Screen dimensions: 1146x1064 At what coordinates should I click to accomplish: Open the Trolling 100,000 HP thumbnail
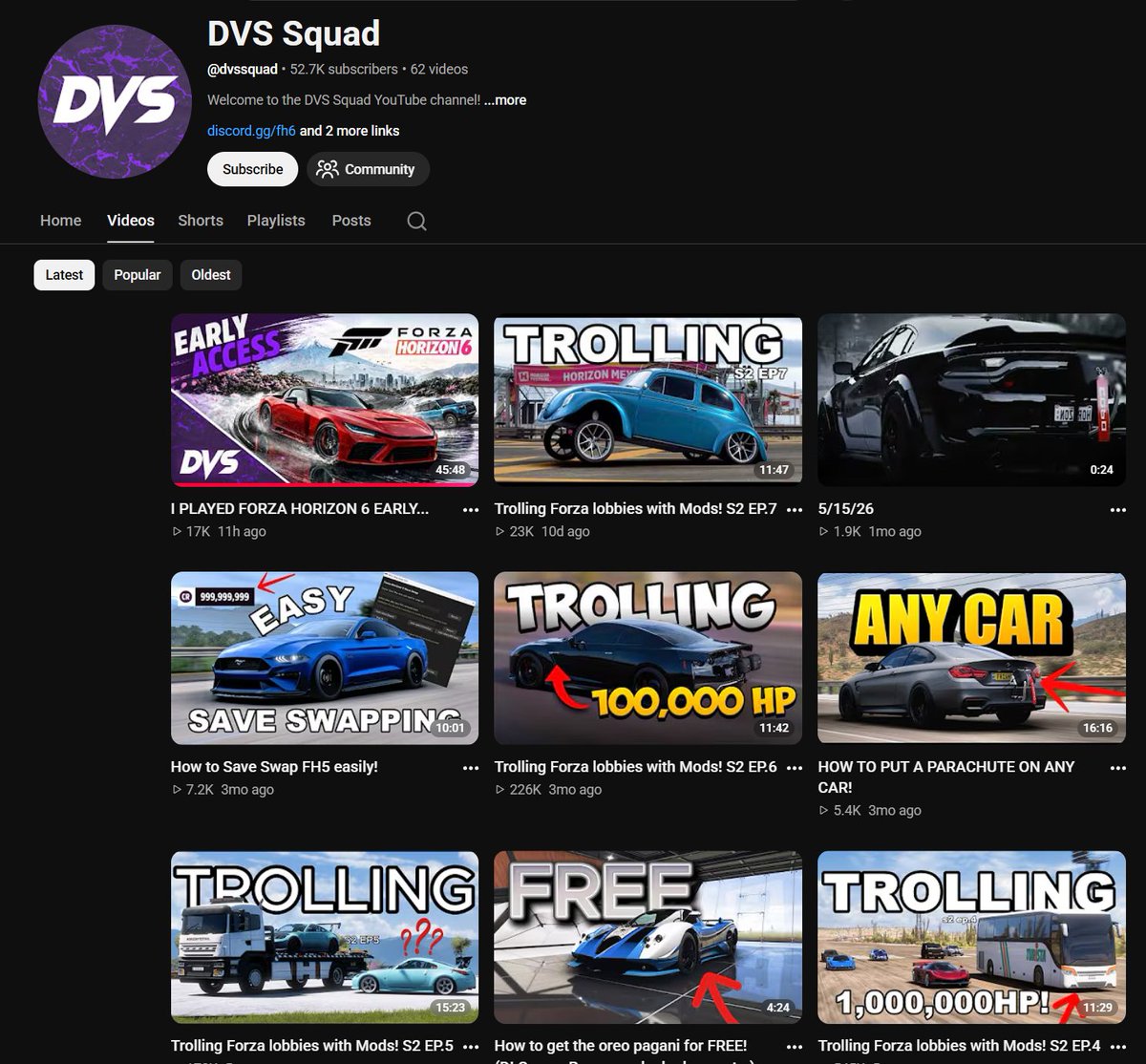[x=648, y=658]
